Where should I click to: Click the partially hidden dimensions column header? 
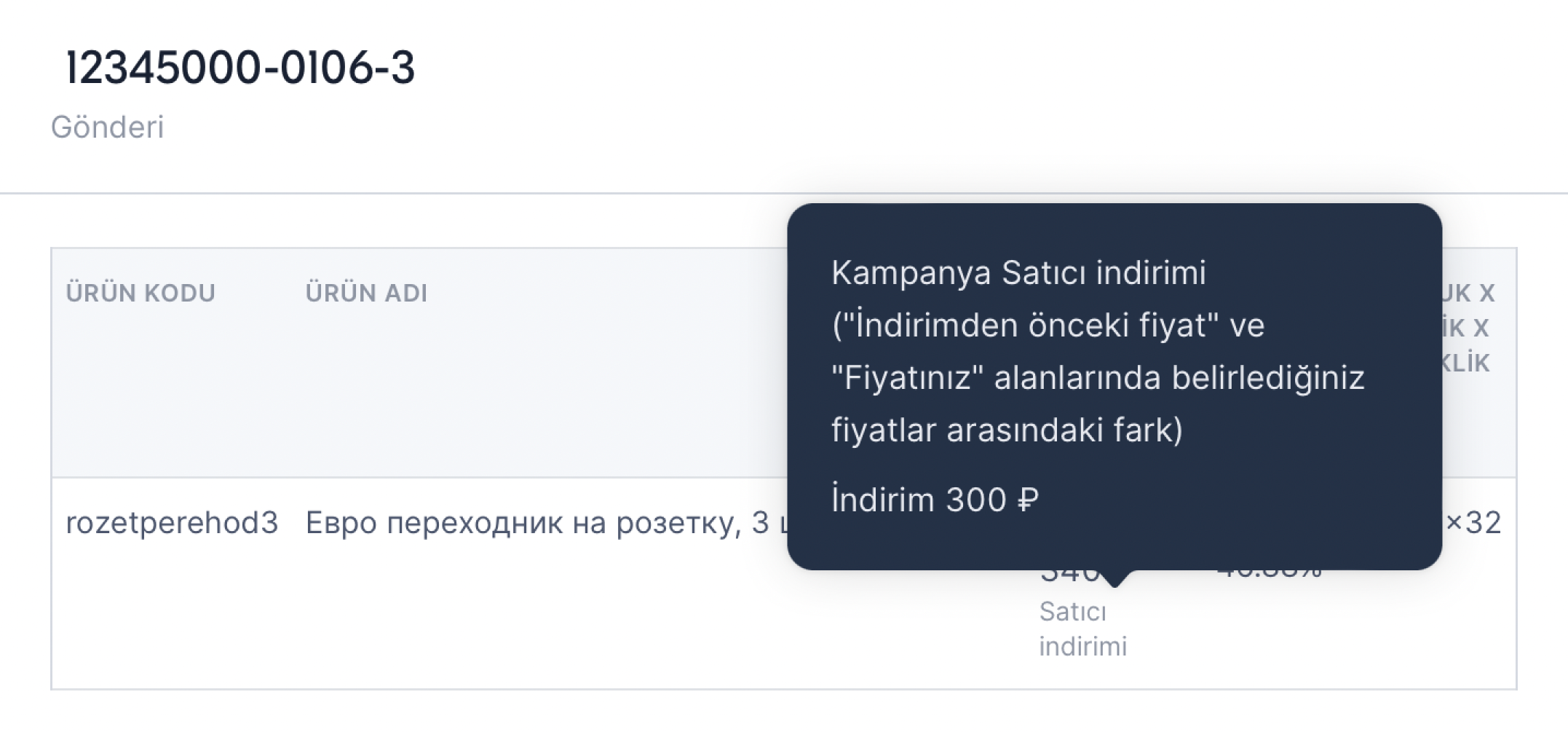(x=1467, y=328)
